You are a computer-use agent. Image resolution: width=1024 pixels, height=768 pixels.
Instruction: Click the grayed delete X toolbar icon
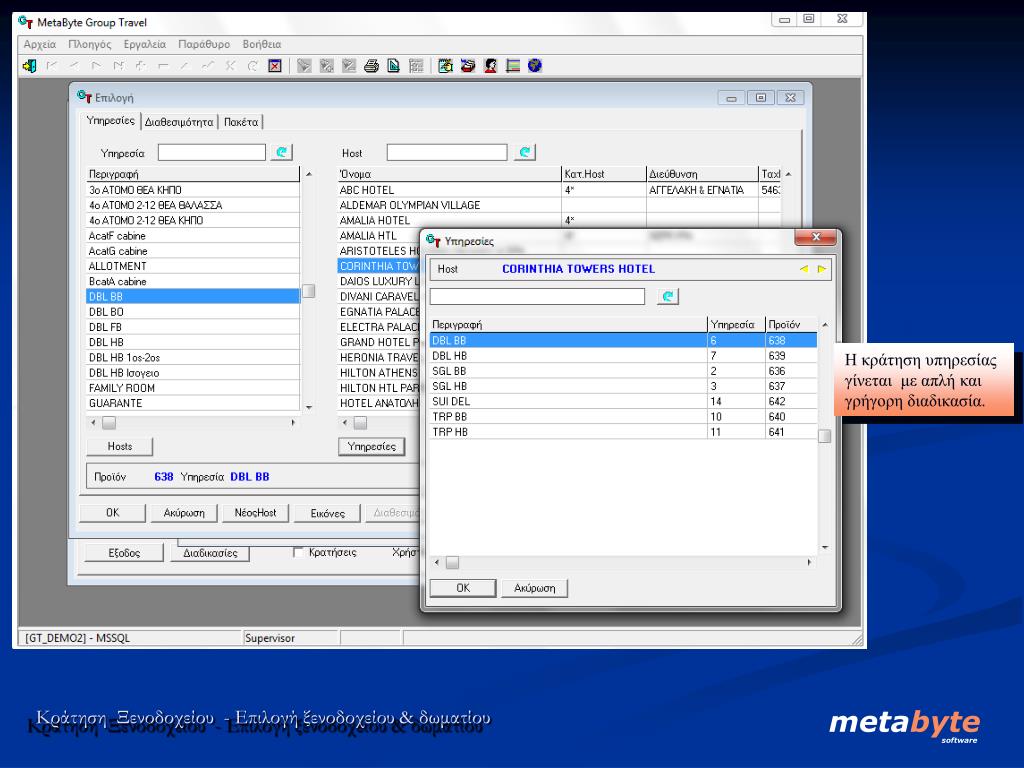click(x=230, y=65)
